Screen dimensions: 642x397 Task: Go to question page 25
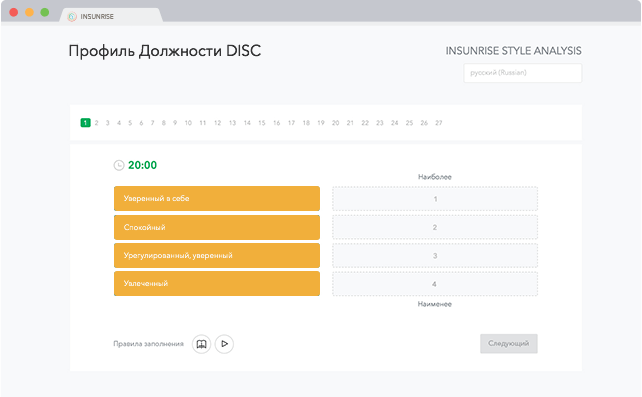point(409,123)
